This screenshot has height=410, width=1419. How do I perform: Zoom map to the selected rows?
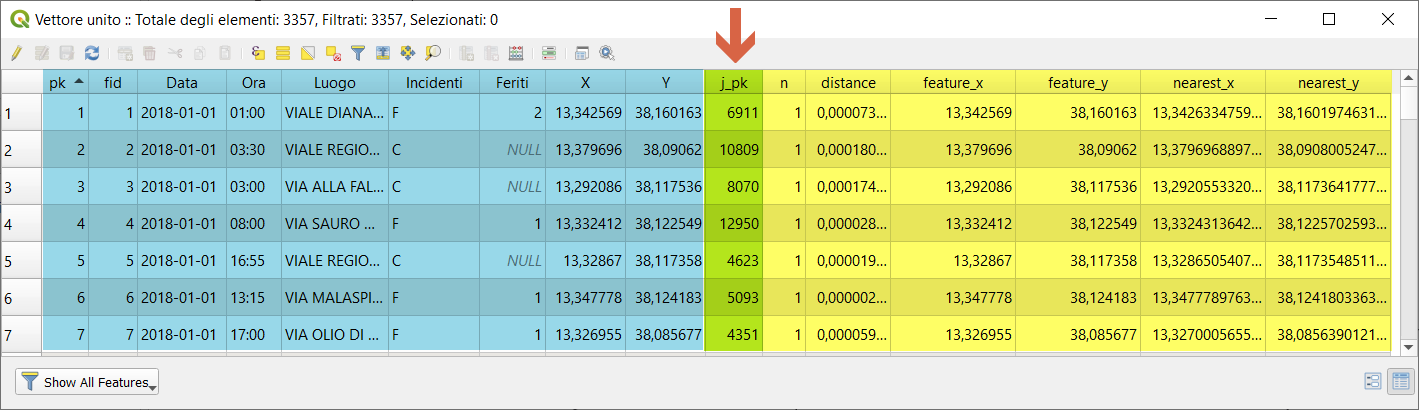point(433,53)
